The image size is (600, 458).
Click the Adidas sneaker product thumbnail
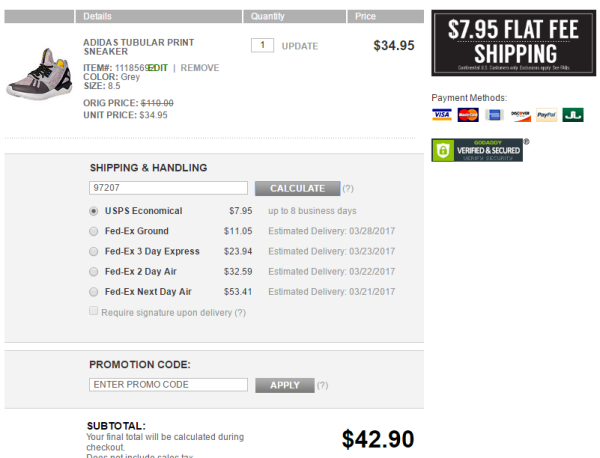pos(39,74)
